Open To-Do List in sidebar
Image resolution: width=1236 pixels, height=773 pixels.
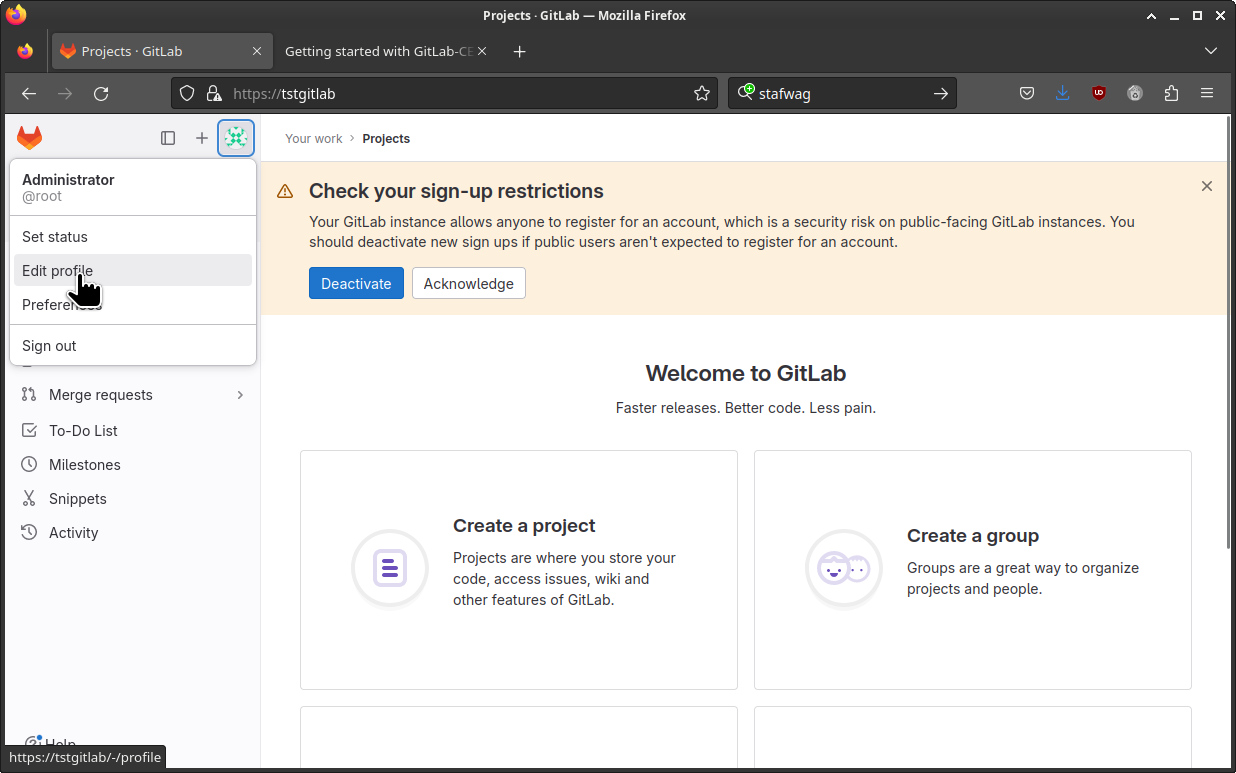point(83,431)
